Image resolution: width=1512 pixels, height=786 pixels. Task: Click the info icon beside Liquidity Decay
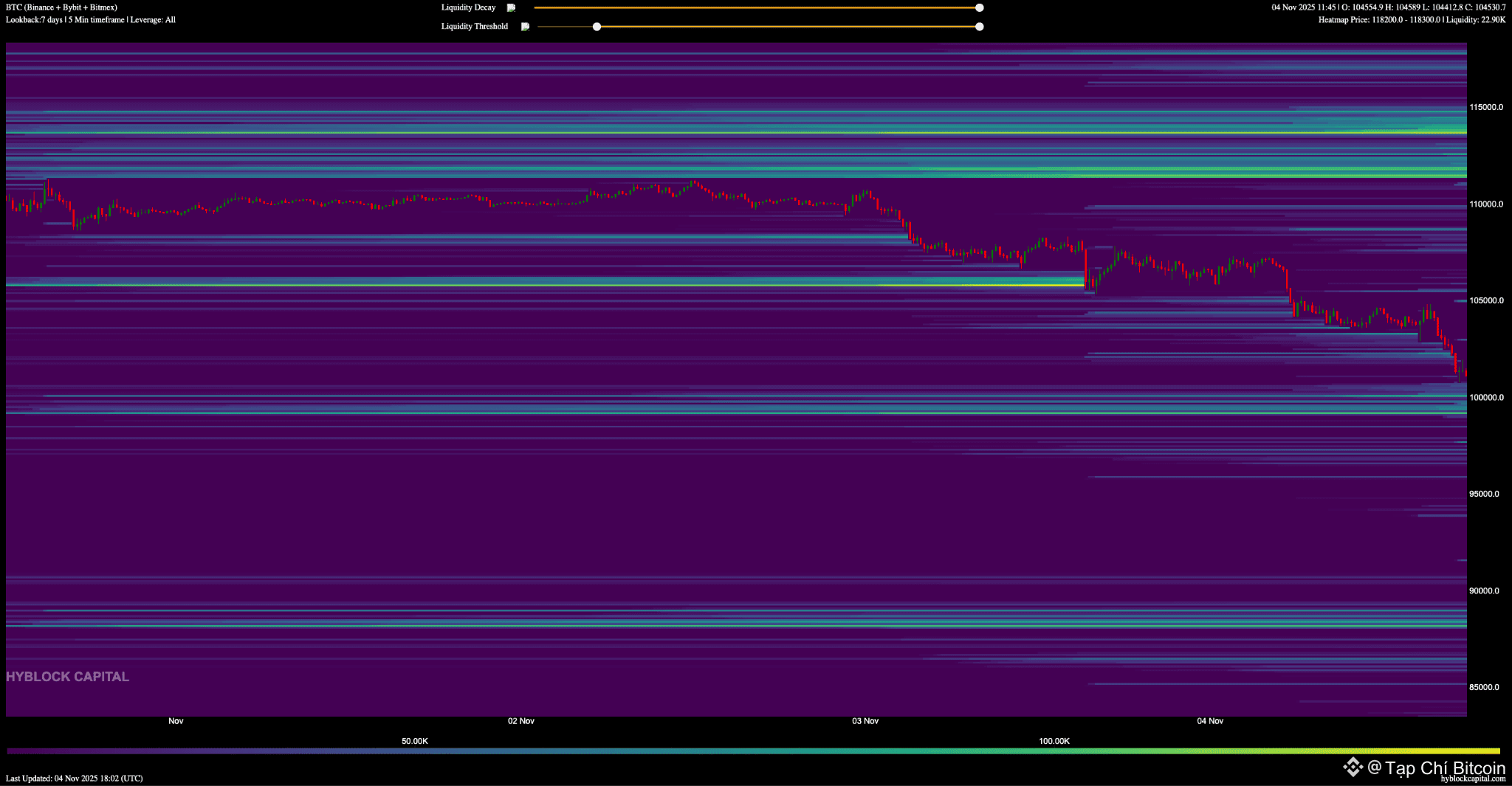pos(511,7)
